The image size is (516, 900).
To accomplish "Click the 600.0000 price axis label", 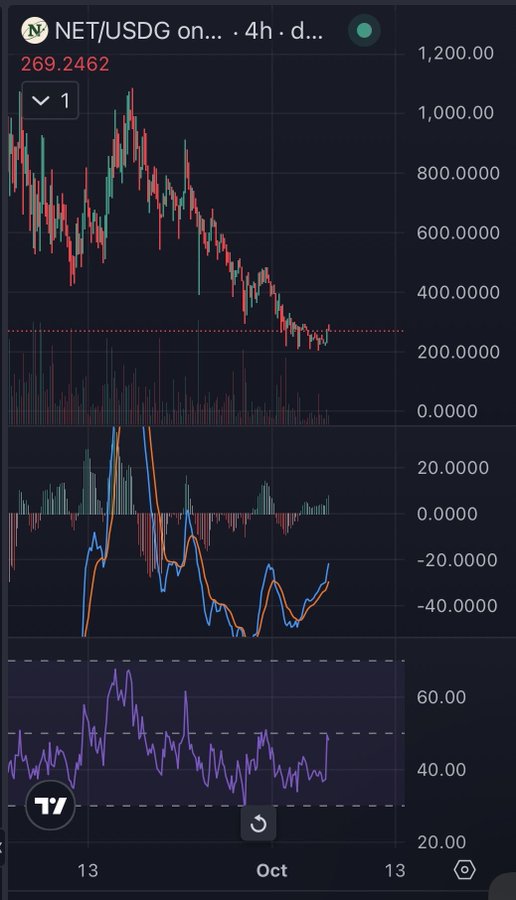I will pyautogui.click(x=458, y=232).
